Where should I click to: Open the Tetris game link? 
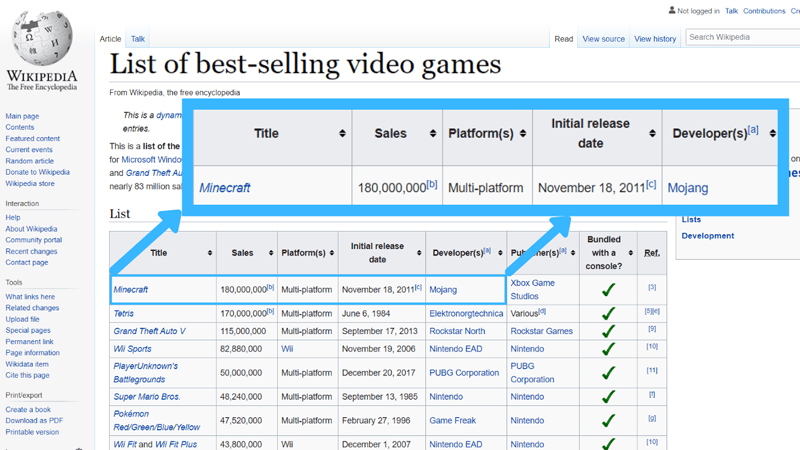(x=123, y=313)
